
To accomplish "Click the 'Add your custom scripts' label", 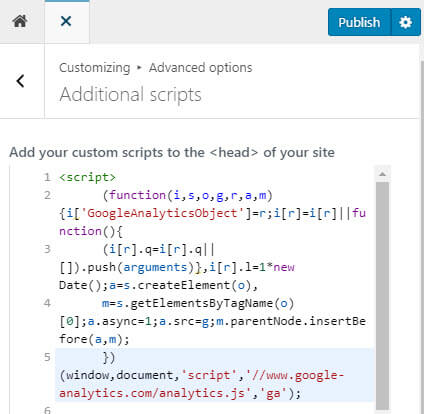I will pyautogui.click(x=172, y=152).
